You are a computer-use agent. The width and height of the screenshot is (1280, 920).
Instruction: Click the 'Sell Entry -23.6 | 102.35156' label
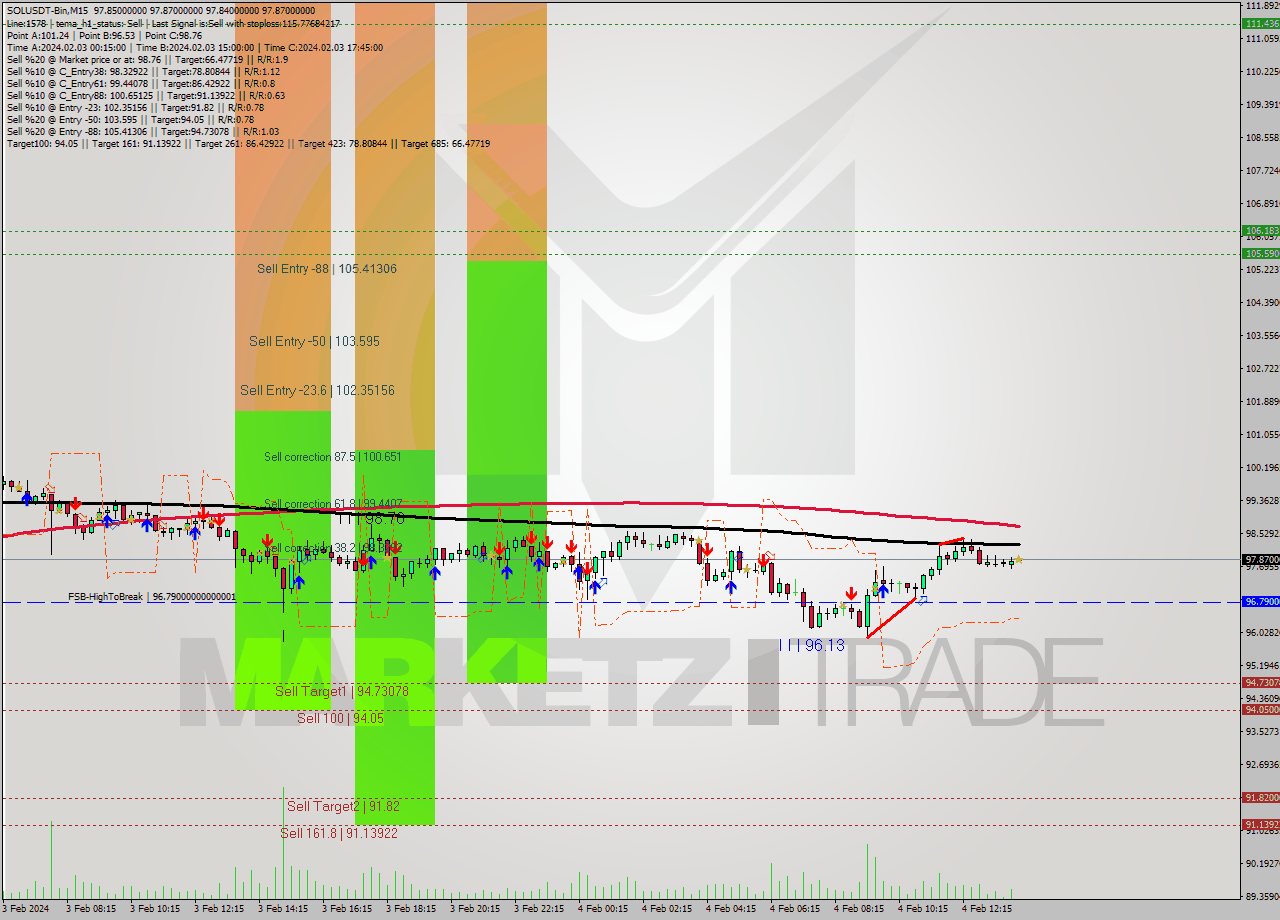pyautogui.click(x=317, y=391)
